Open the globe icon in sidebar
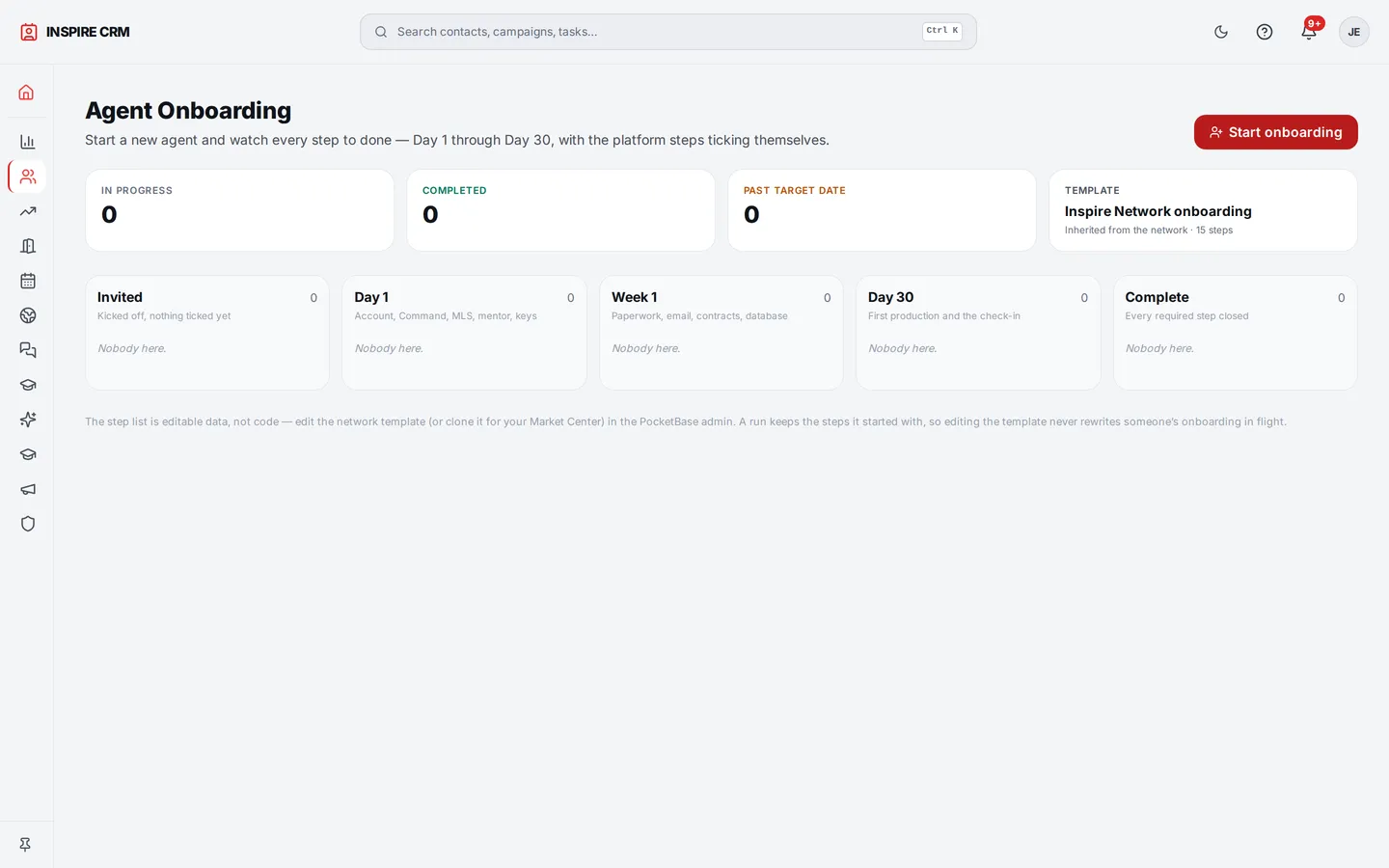 (27, 315)
